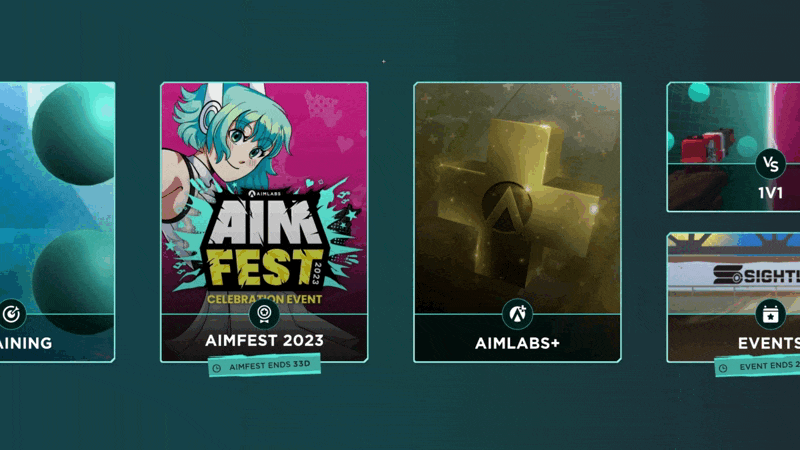Click the Aimlabs logo in AimFest artwork
This screenshot has width=800, height=450.
pyautogui.click(x=264, y=194)
